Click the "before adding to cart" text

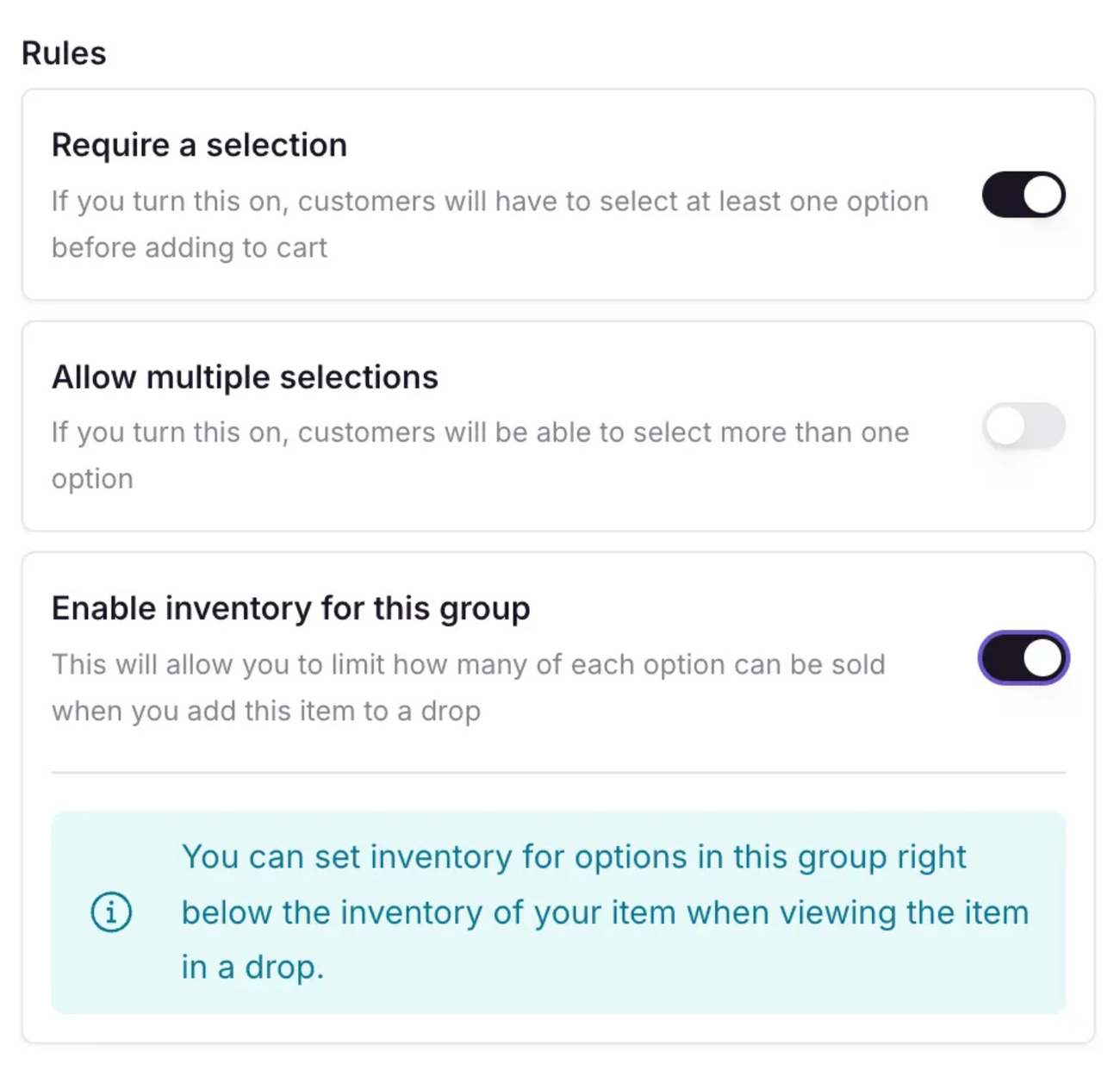[x=190, y=248]
